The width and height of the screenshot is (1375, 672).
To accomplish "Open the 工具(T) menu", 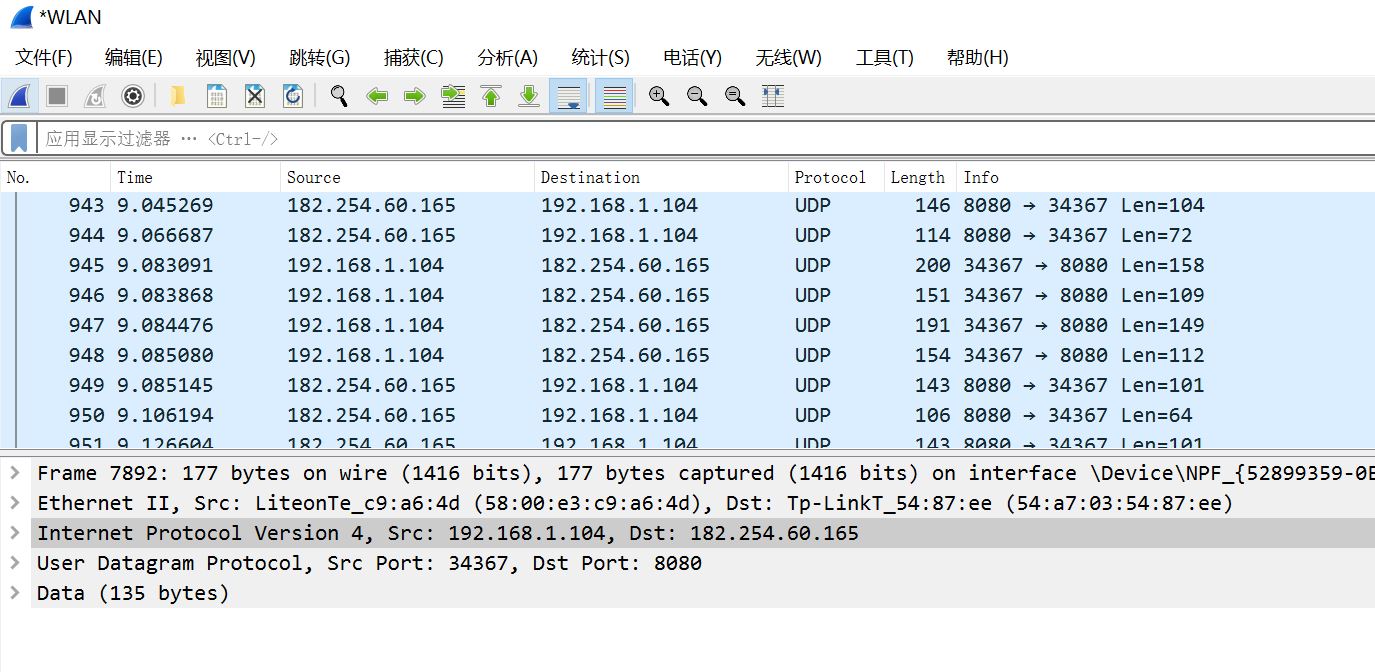I will pyautogui.click(x=884, y=58).
